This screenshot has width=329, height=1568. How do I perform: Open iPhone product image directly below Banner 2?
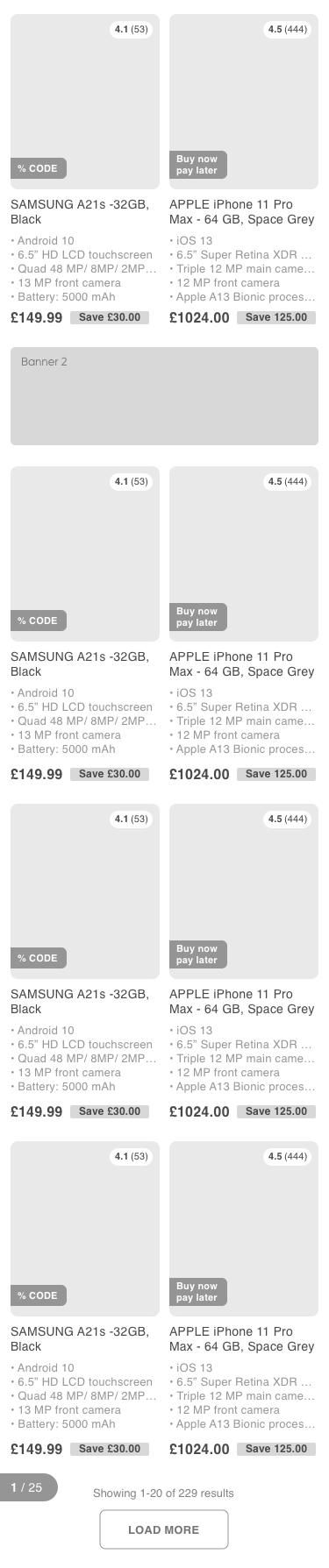pos(244,554)
